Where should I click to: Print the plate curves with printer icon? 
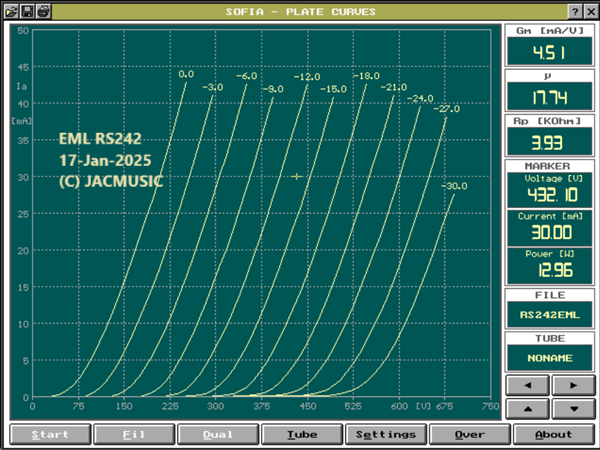pos(43,12)
